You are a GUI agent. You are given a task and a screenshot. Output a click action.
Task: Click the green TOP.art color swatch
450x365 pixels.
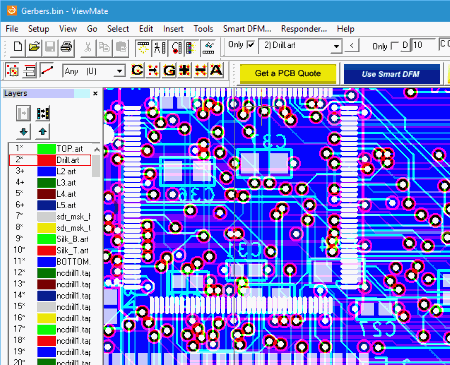tap(46, 149)
